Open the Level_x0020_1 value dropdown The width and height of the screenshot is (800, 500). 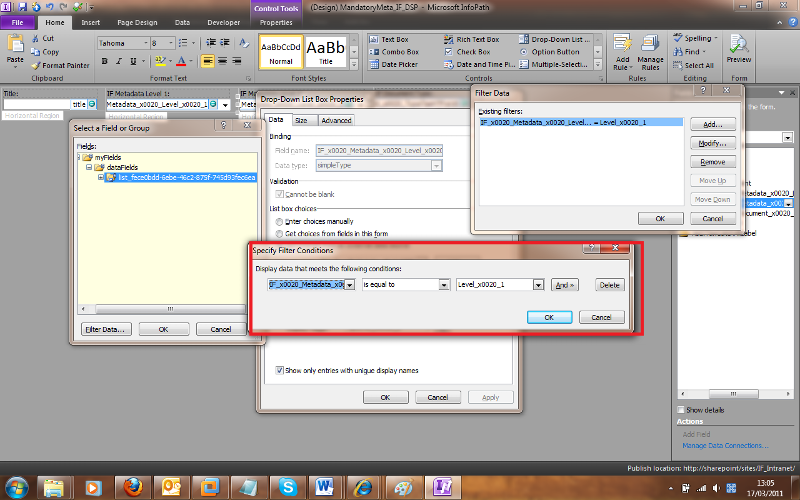(538, 285)
